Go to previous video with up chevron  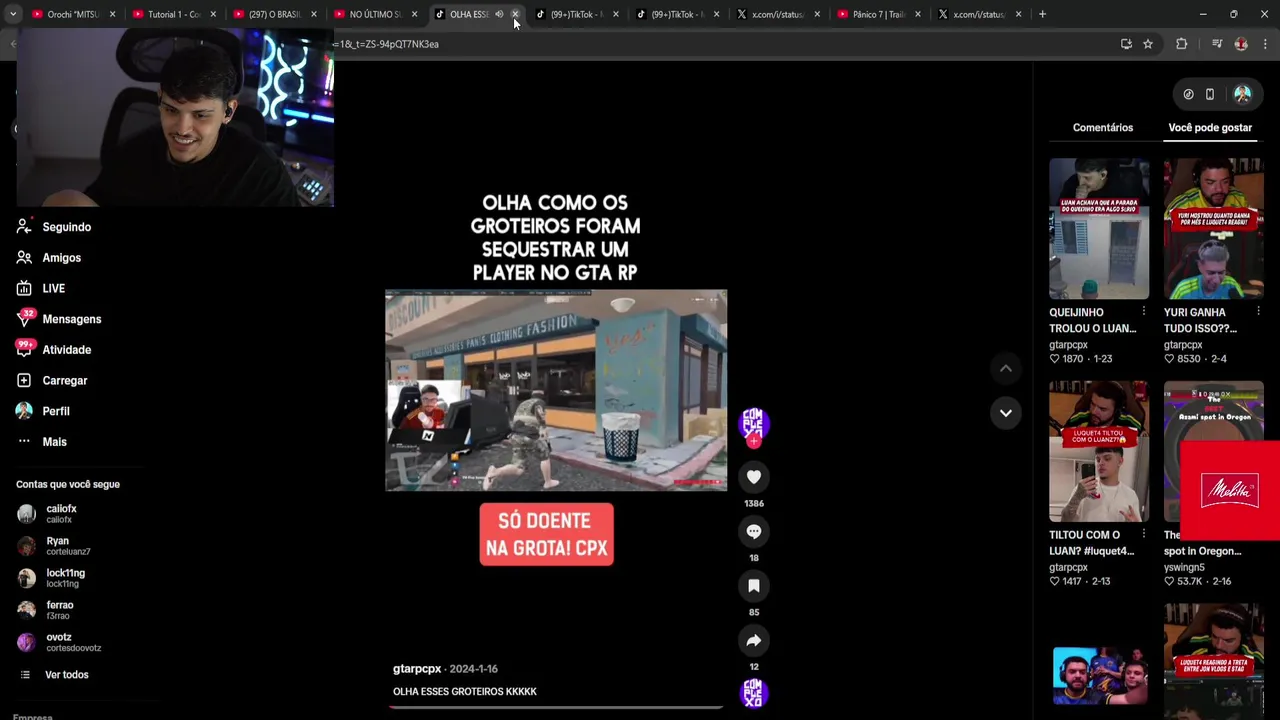[1006, 369]
